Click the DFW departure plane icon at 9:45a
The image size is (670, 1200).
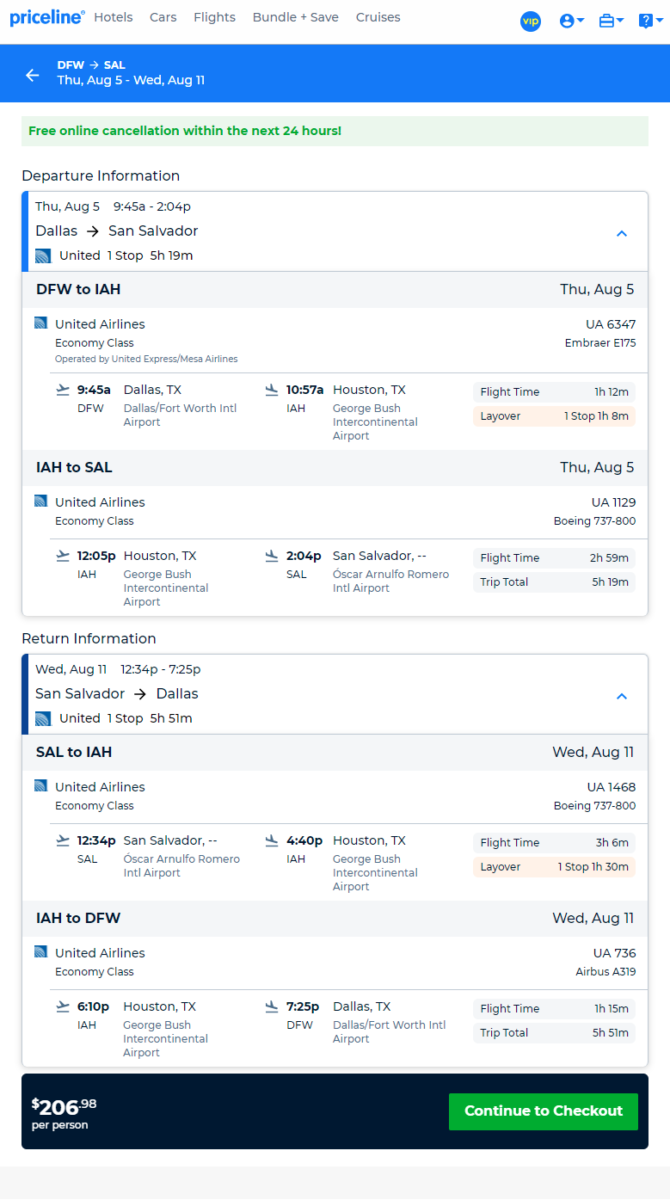point(63,390)
